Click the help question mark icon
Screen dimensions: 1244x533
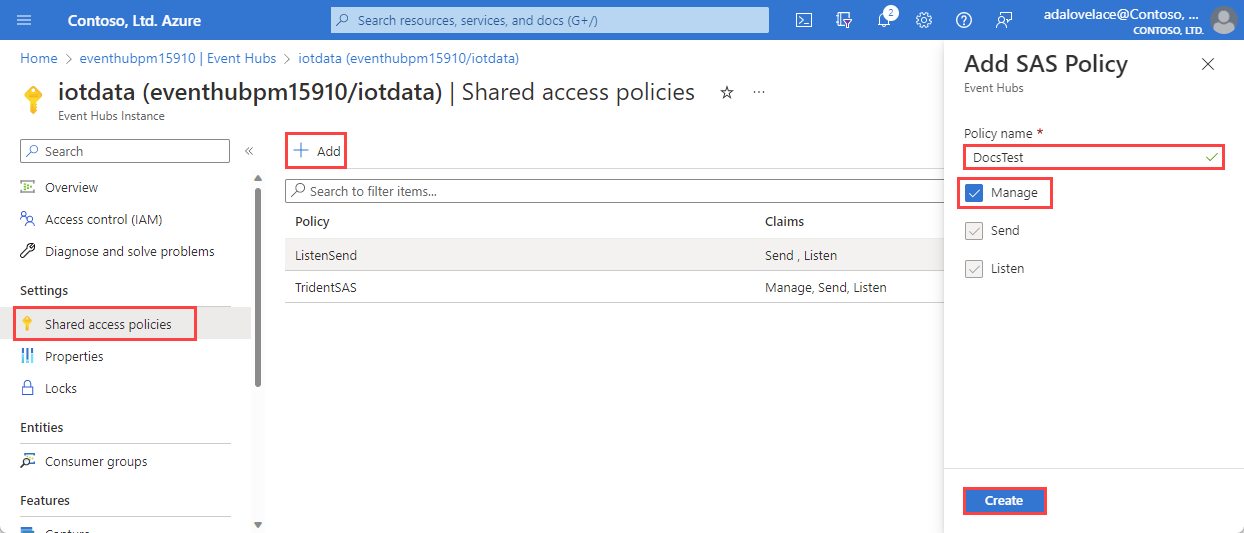click(x=964, y=20)
